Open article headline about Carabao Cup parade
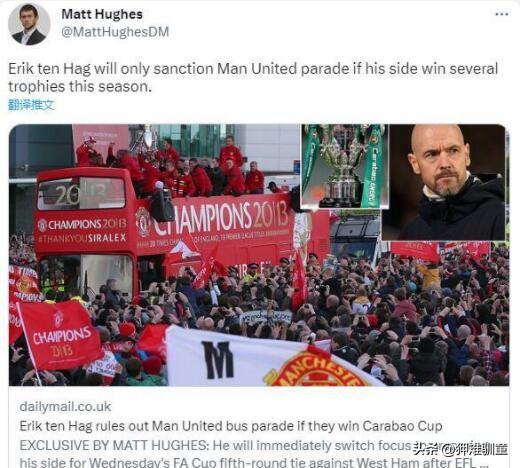The height and width of the screenshot is (468, 520). [231, 426]
